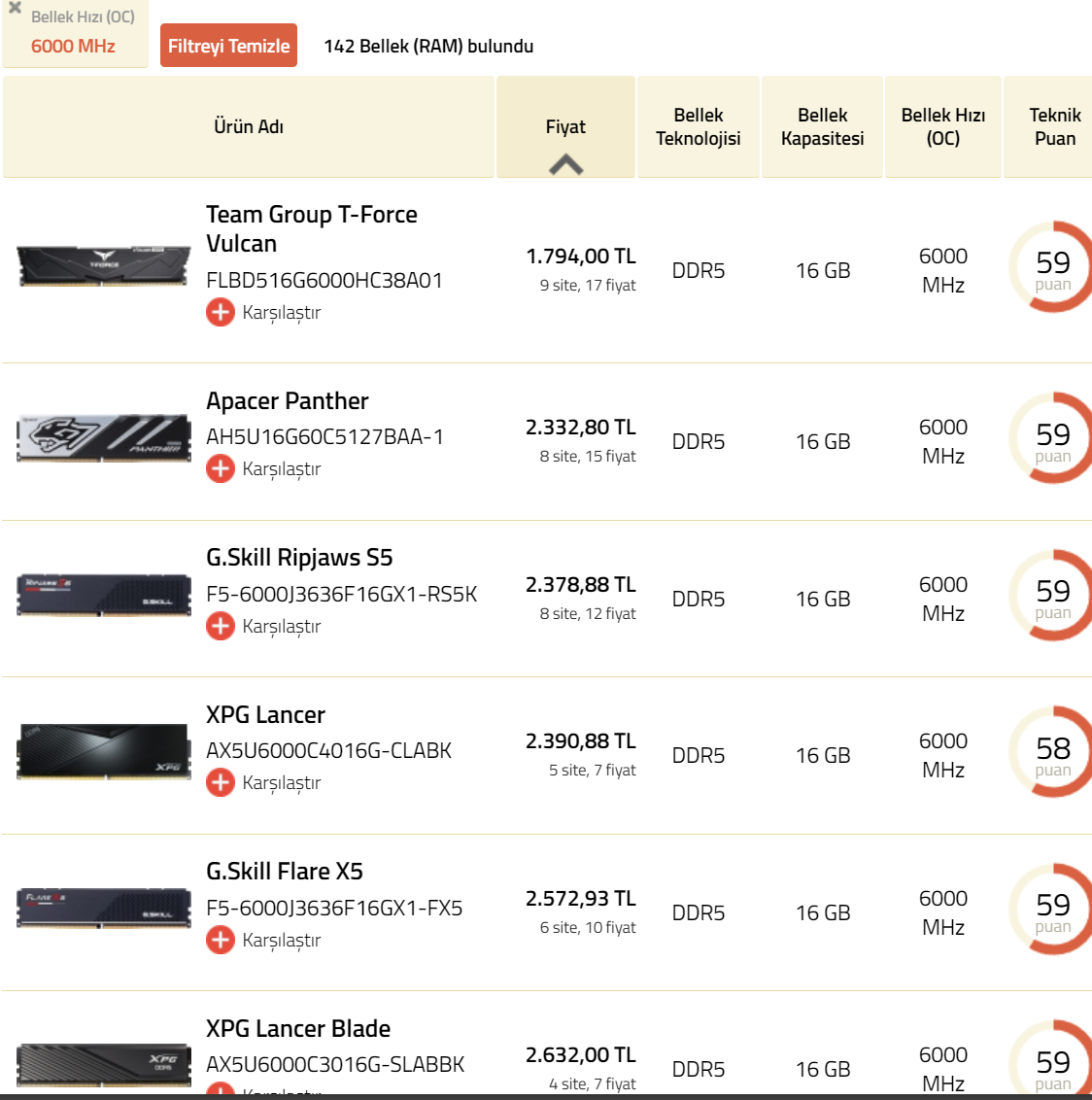
Task: Click the 59 puan score for Apacer Panther
Action: (x=1052, y=438)
